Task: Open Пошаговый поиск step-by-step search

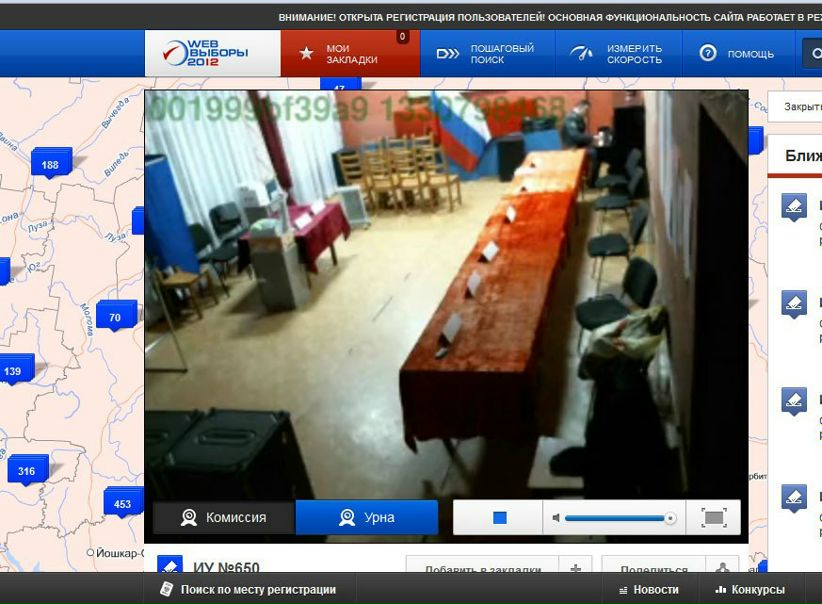Action: click(486, 54)
